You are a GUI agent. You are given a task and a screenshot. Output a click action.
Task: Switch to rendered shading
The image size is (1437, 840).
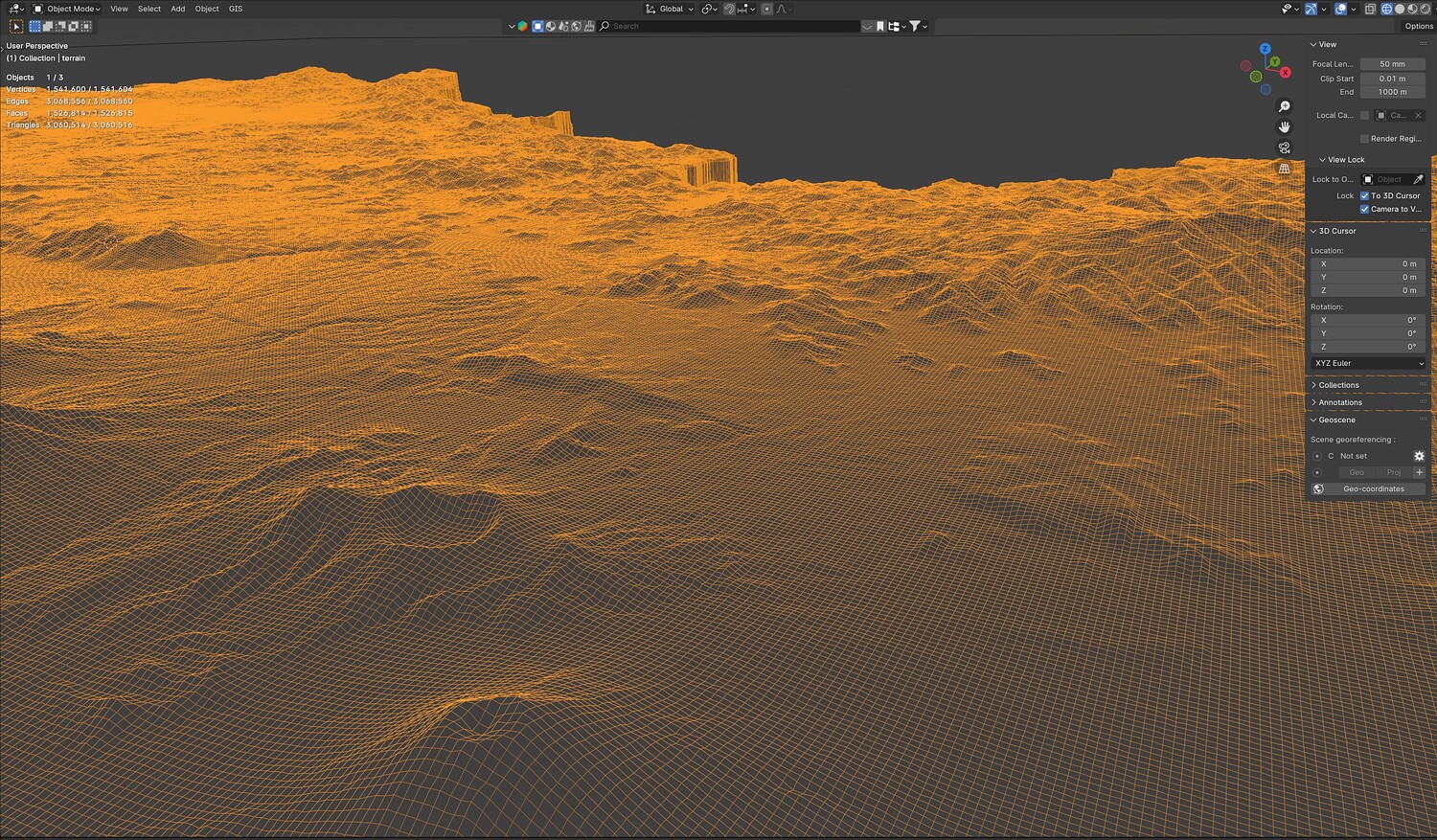pos(1424,9)
